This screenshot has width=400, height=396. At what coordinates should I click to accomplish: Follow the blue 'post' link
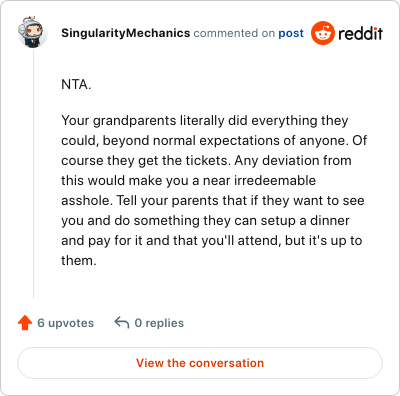click(291, 33)
